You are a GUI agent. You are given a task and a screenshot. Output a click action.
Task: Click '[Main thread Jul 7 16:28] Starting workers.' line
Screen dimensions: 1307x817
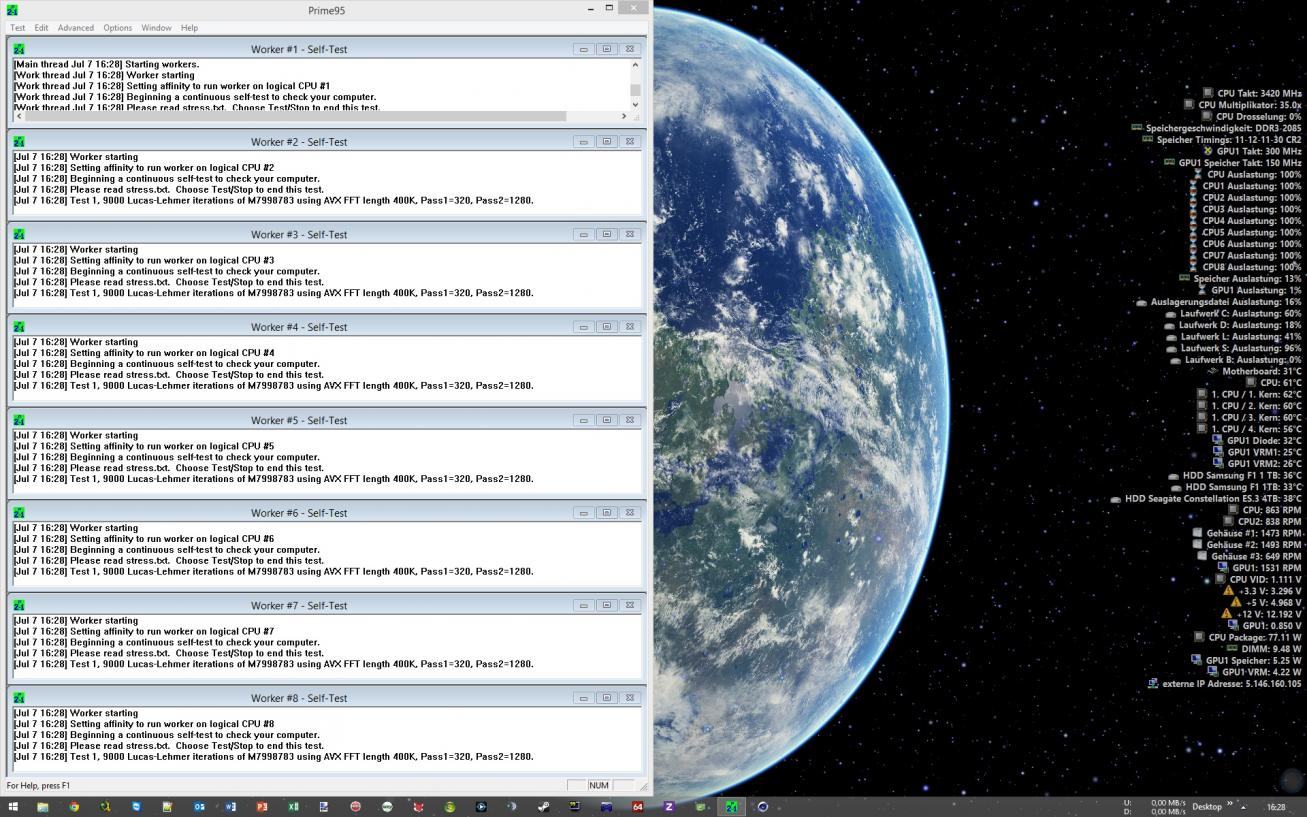[106, 64]
